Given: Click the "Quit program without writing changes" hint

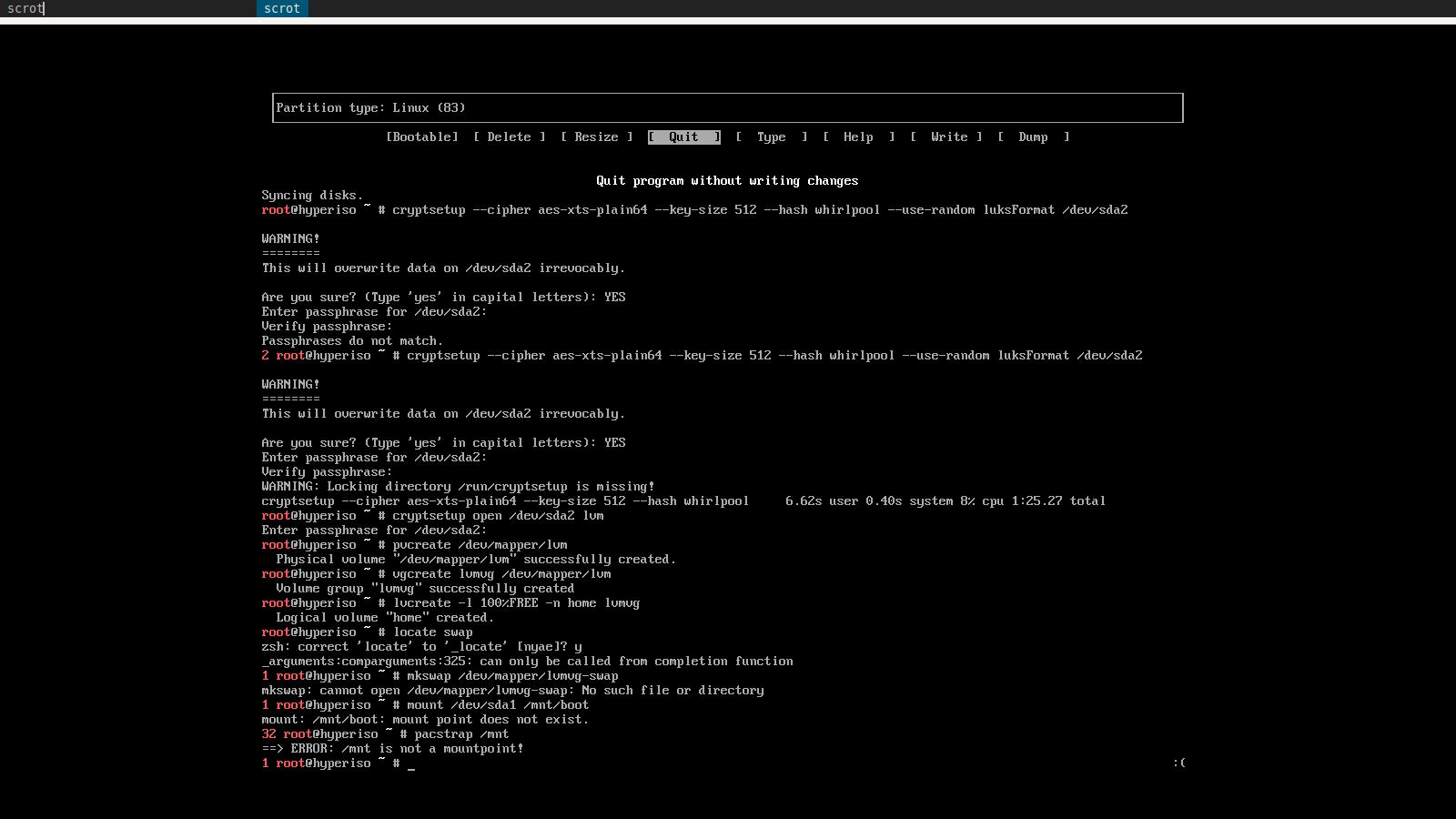Looking at the screenshot, I should [x=727, y=181].
